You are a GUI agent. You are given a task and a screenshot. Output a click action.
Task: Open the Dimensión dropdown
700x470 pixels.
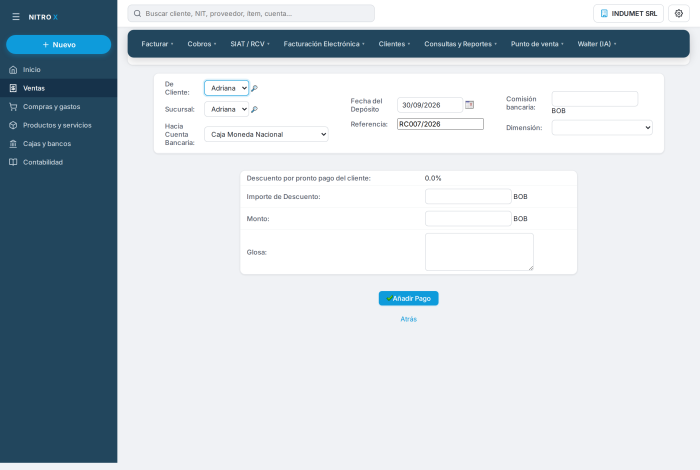[x=602, y=128]
